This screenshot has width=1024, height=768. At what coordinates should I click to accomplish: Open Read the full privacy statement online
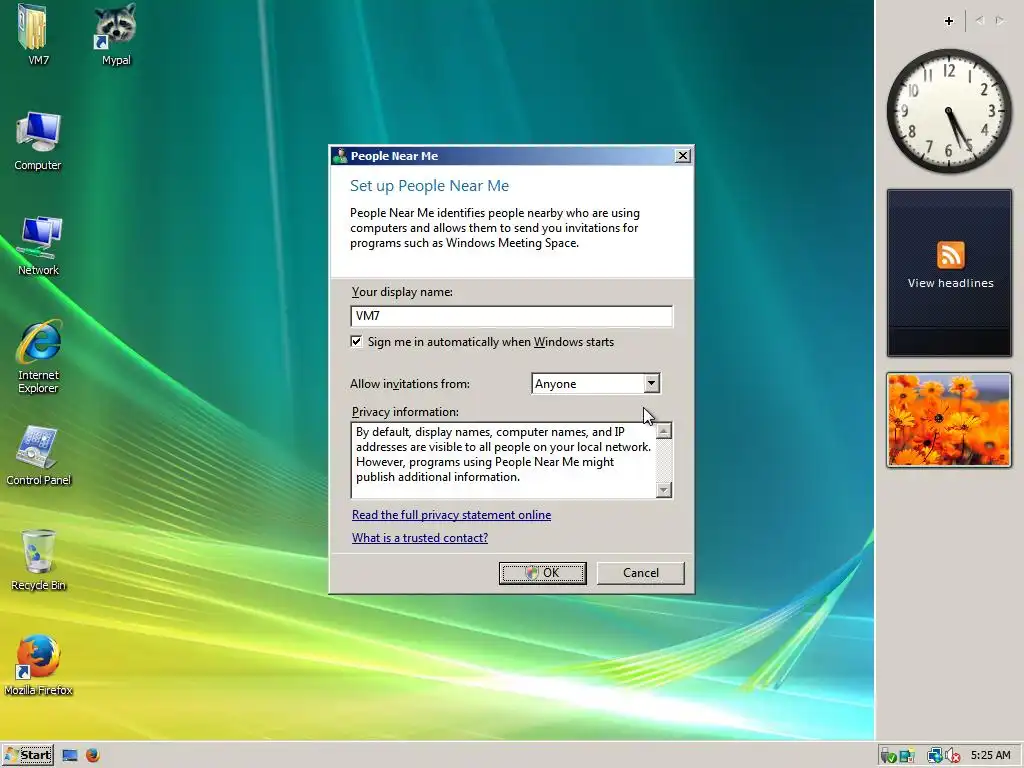click(451, 515)
